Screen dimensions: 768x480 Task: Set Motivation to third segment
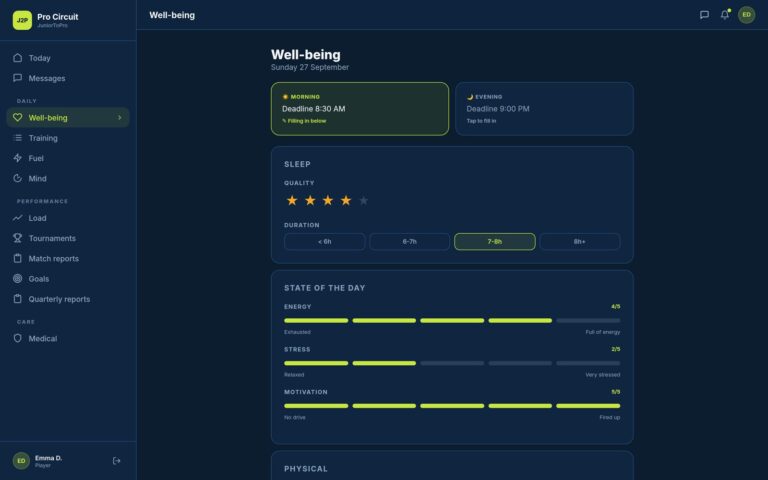(x=452, y=406)
